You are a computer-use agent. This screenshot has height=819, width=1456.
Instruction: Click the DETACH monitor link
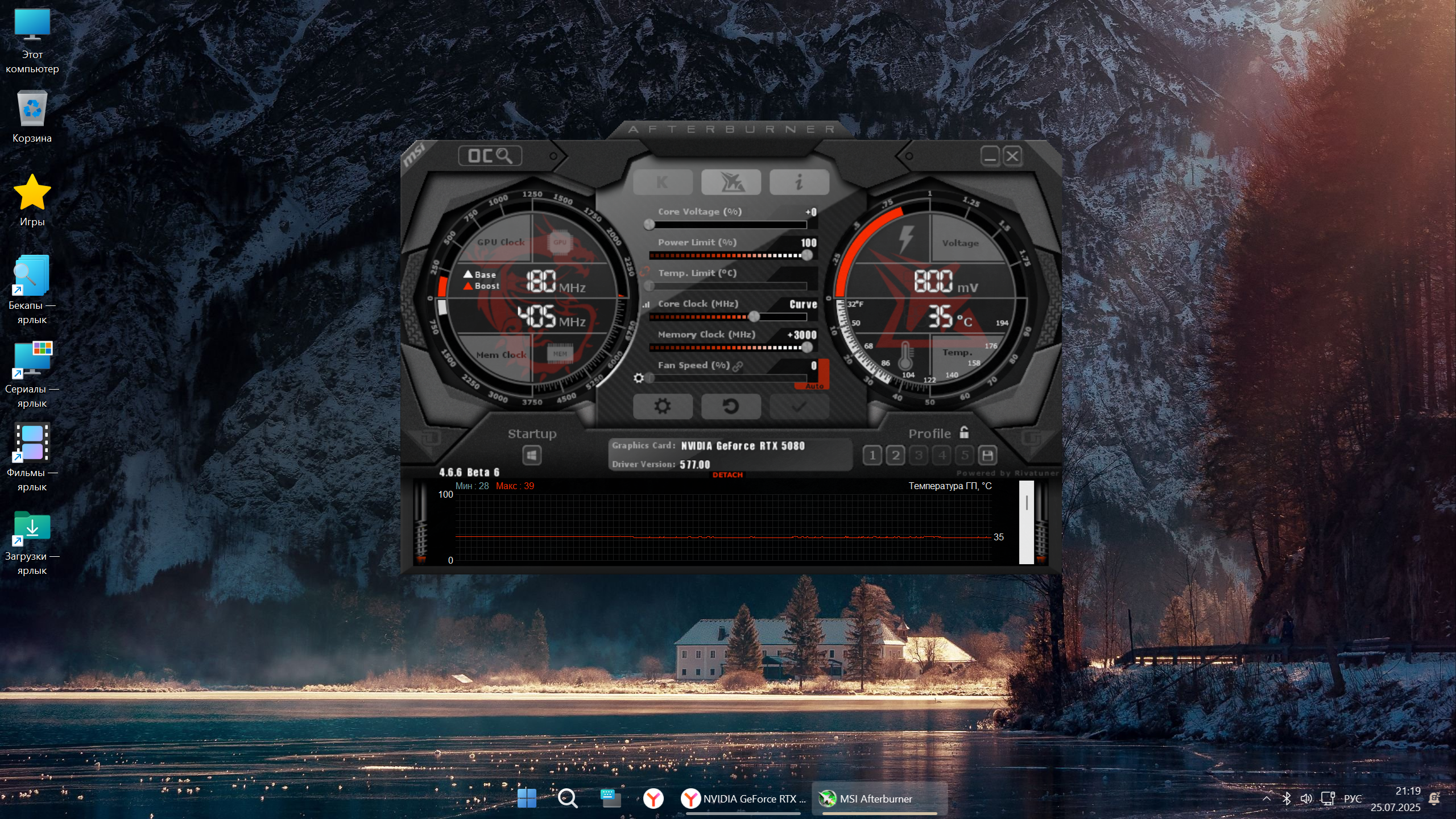(727, 475)
